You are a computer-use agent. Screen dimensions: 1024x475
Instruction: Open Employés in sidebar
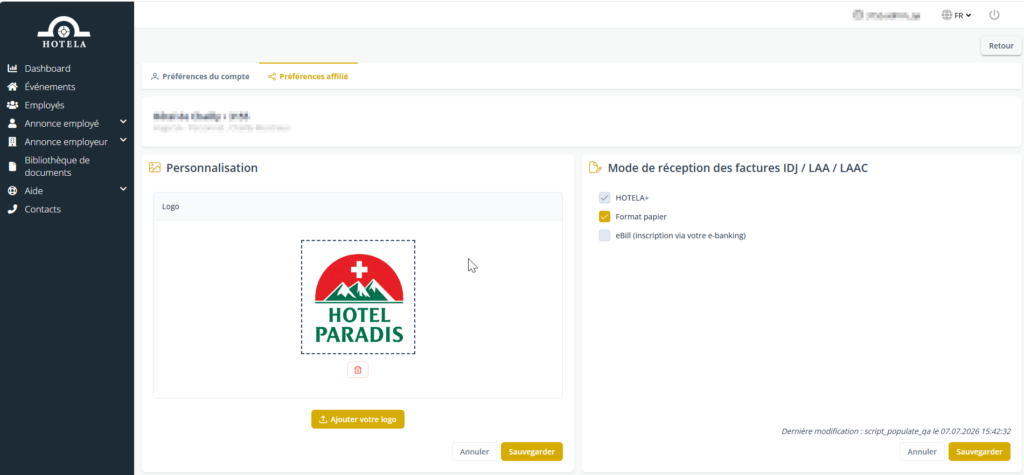[44, 105]
